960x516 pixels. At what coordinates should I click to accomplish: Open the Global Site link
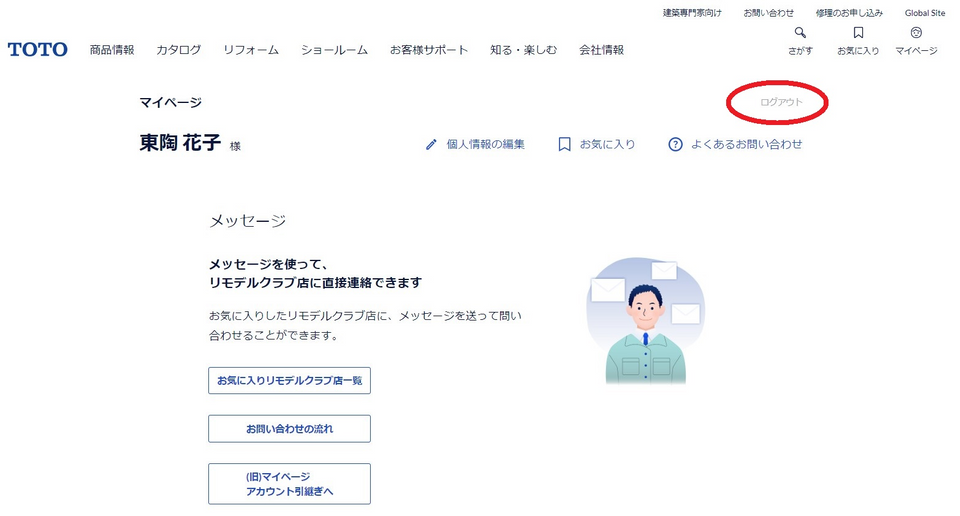click(924, 13)
